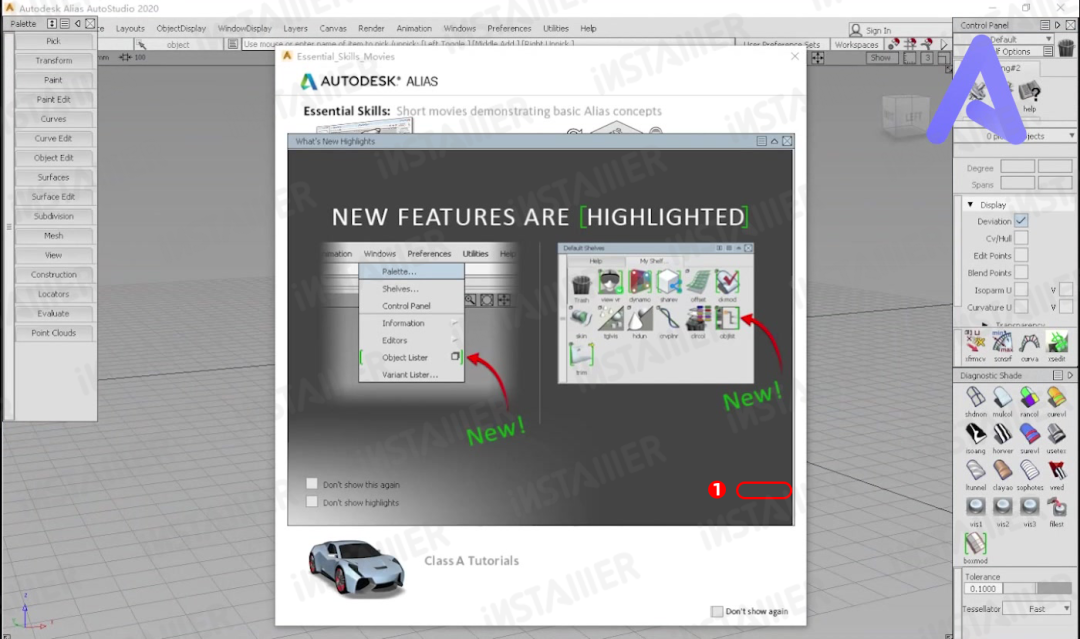
Task: Select the vis2 visualization icon
Action: (x=1002, y=507)
